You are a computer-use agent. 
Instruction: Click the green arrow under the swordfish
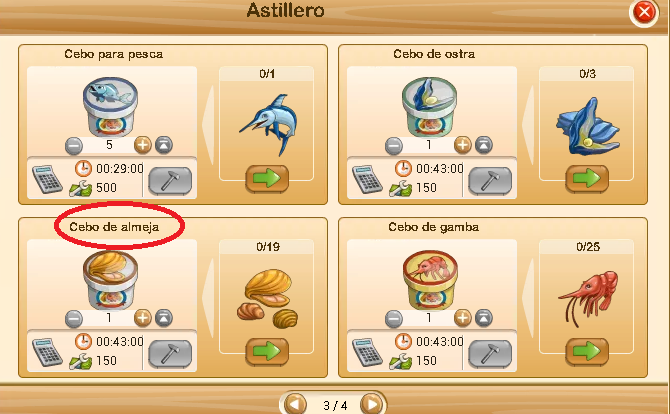tap(267, 179)
